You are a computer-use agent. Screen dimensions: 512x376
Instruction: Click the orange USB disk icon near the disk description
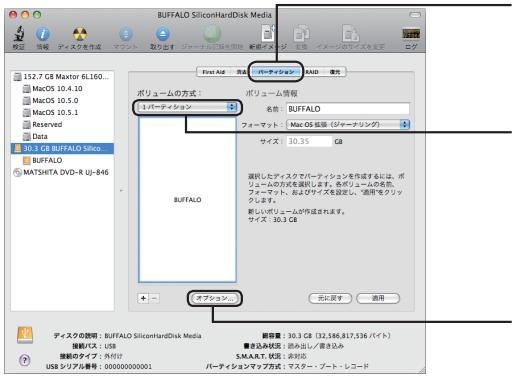coord(25,335)
